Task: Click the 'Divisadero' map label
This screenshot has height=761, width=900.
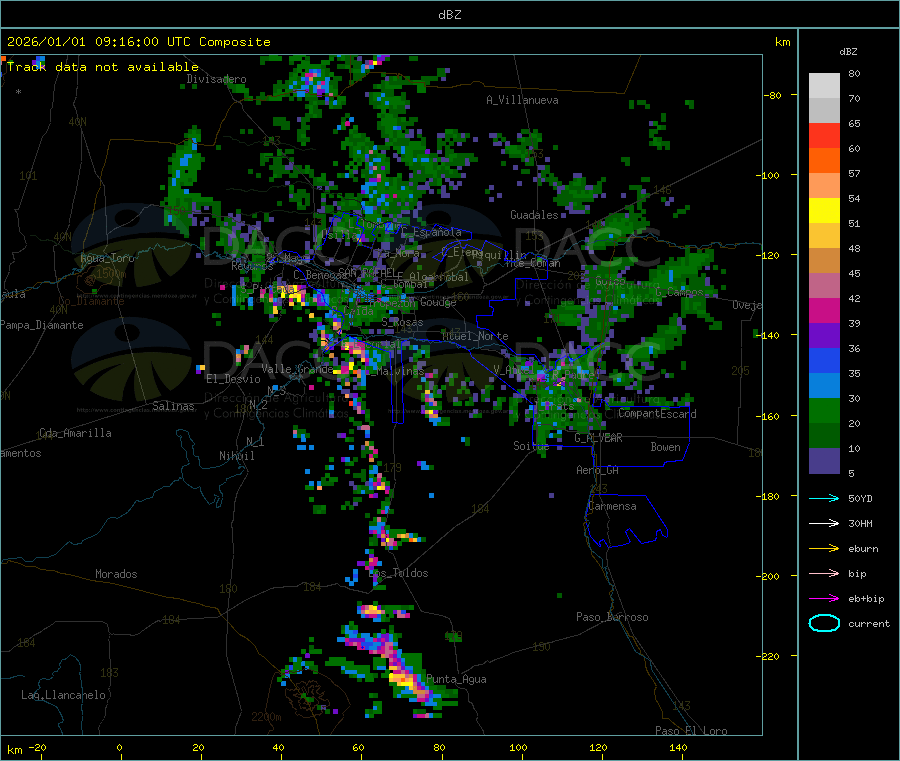Action: (216, 79)
